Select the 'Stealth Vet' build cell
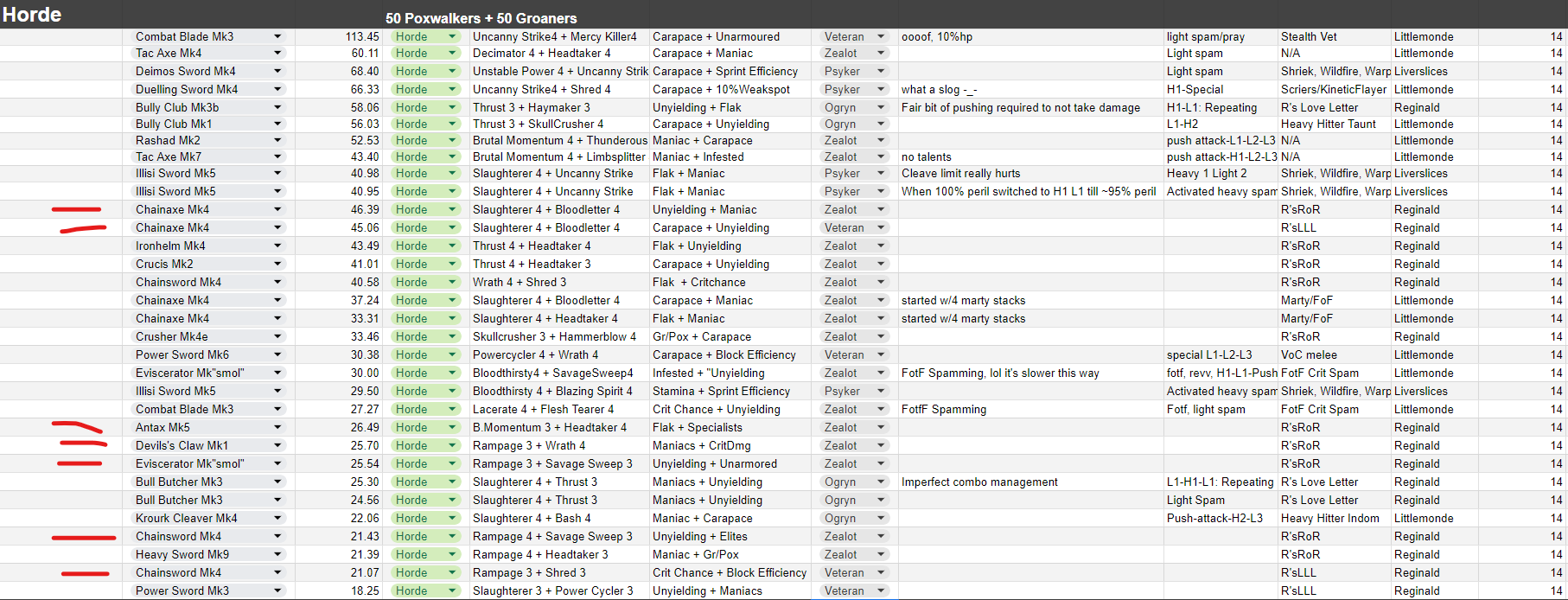 click(1335, 37)
